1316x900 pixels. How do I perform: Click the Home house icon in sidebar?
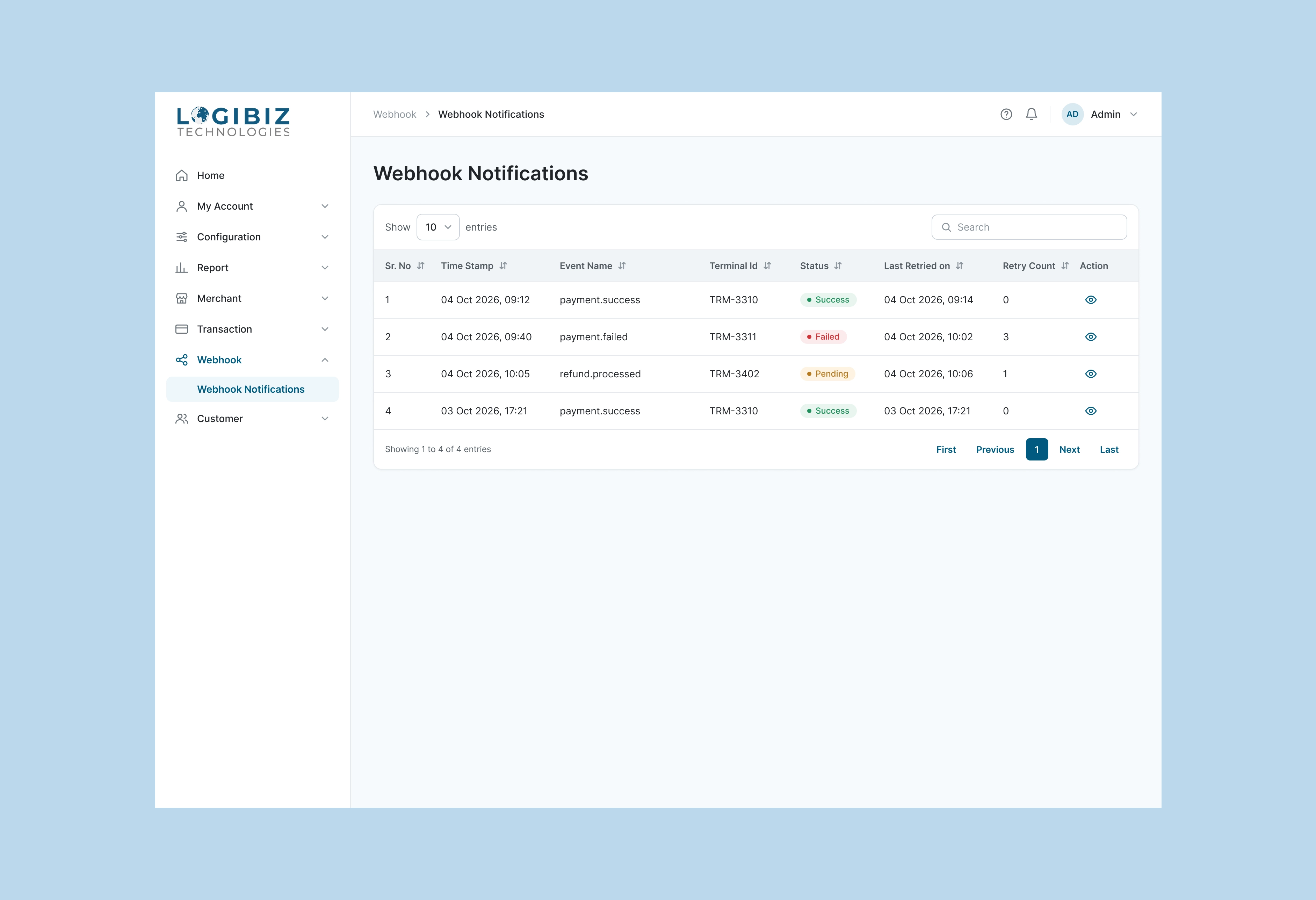click(181, 175)
